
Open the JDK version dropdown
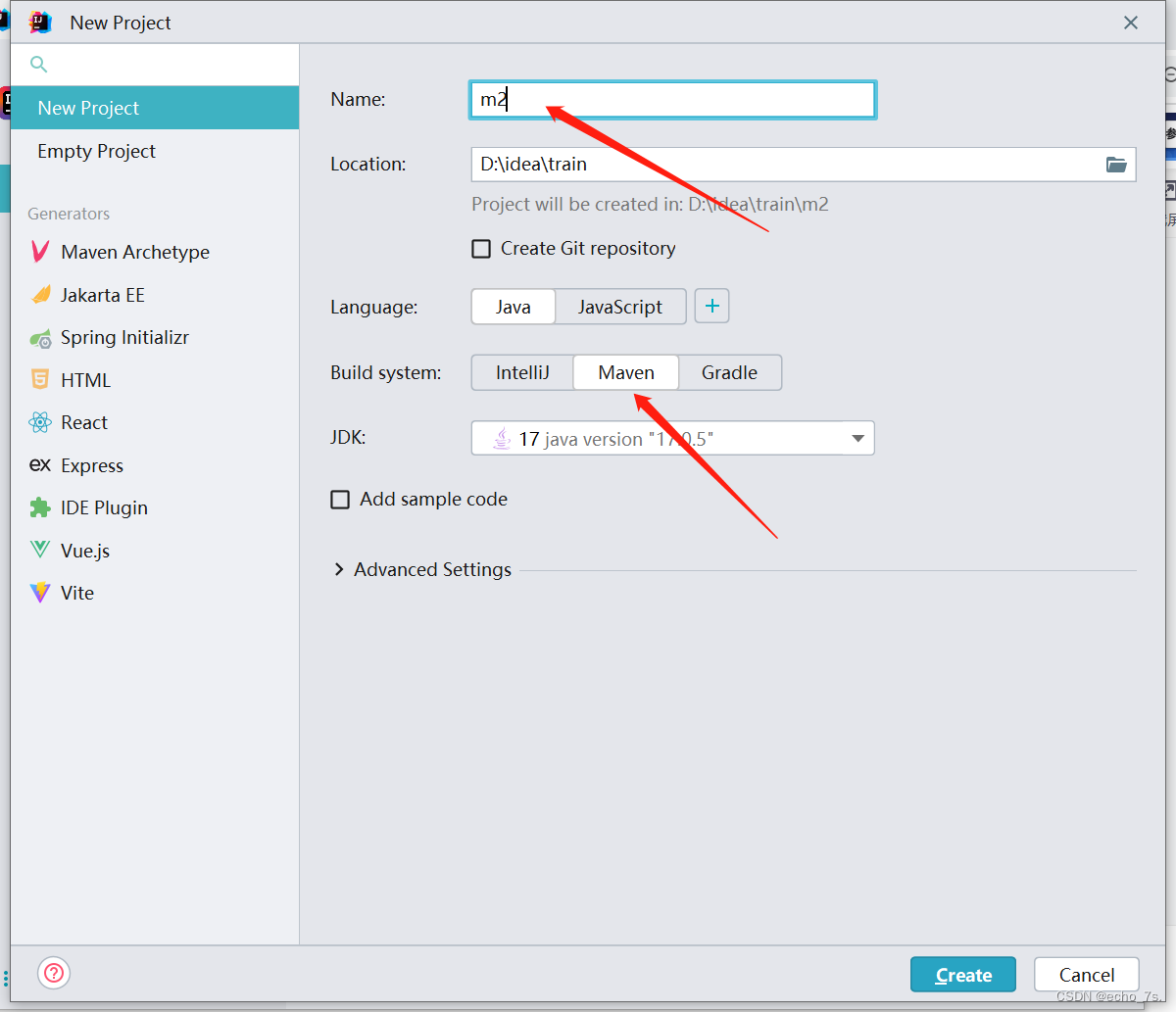pyautogui.click(x=857, y=439)
